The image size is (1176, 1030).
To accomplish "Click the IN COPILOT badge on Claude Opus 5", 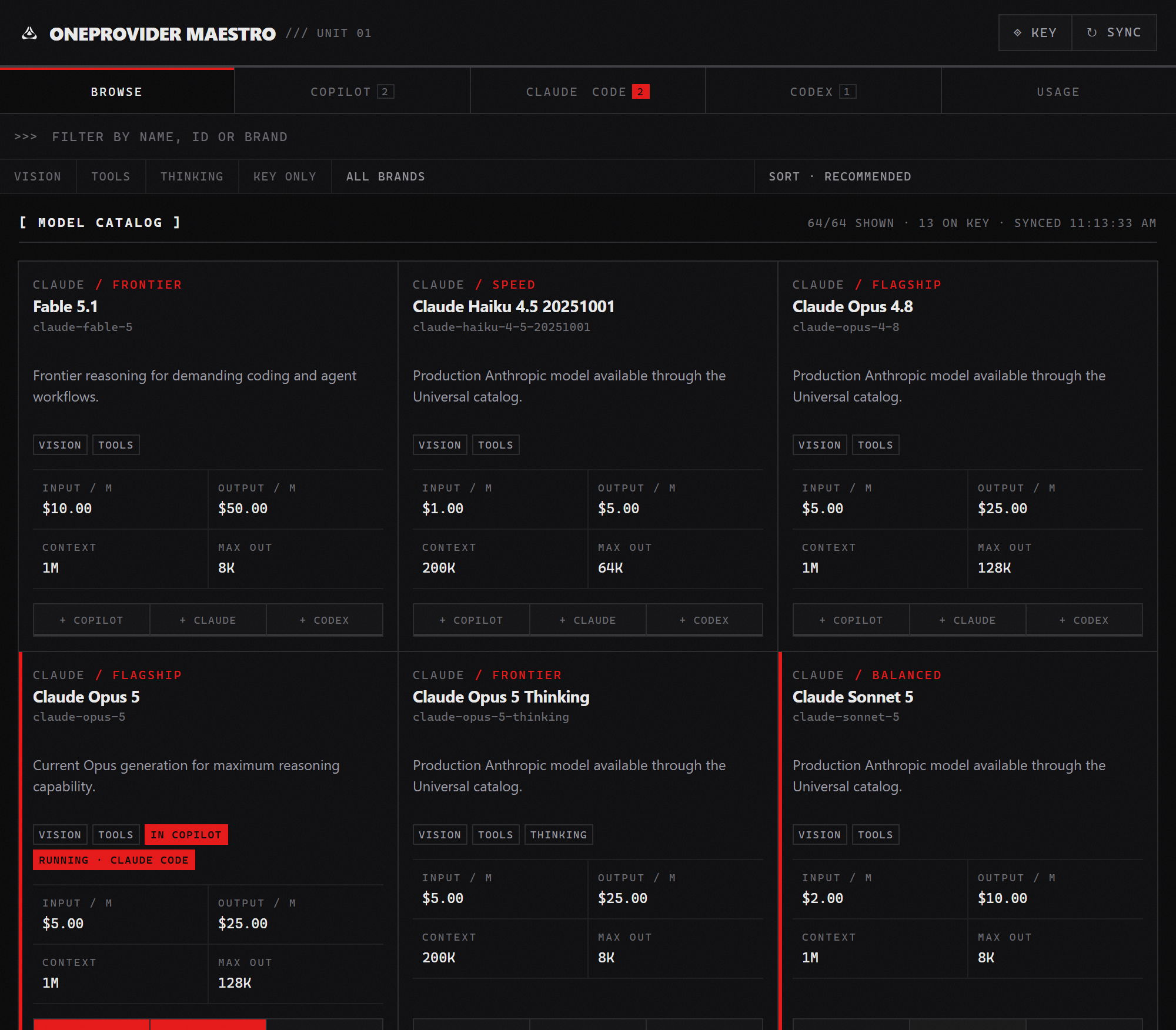I will pos(186,835).
